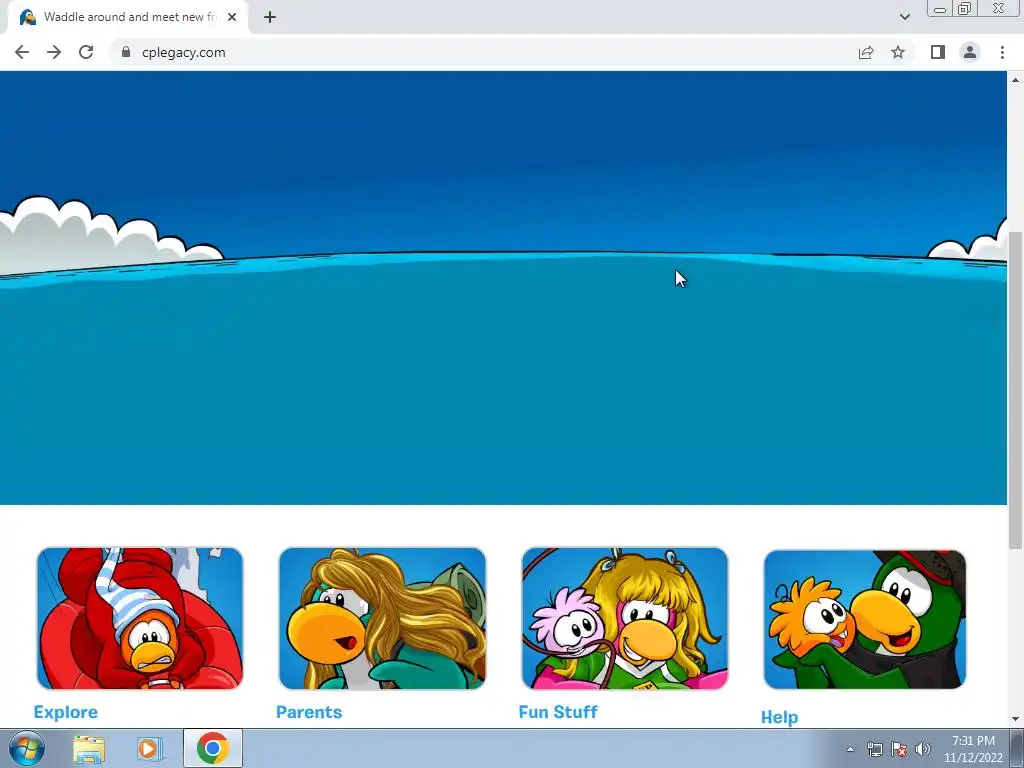Click the vertical scrollbar thumb
This screenshot has width=1024, height=768.
(x=1016, y=391)
